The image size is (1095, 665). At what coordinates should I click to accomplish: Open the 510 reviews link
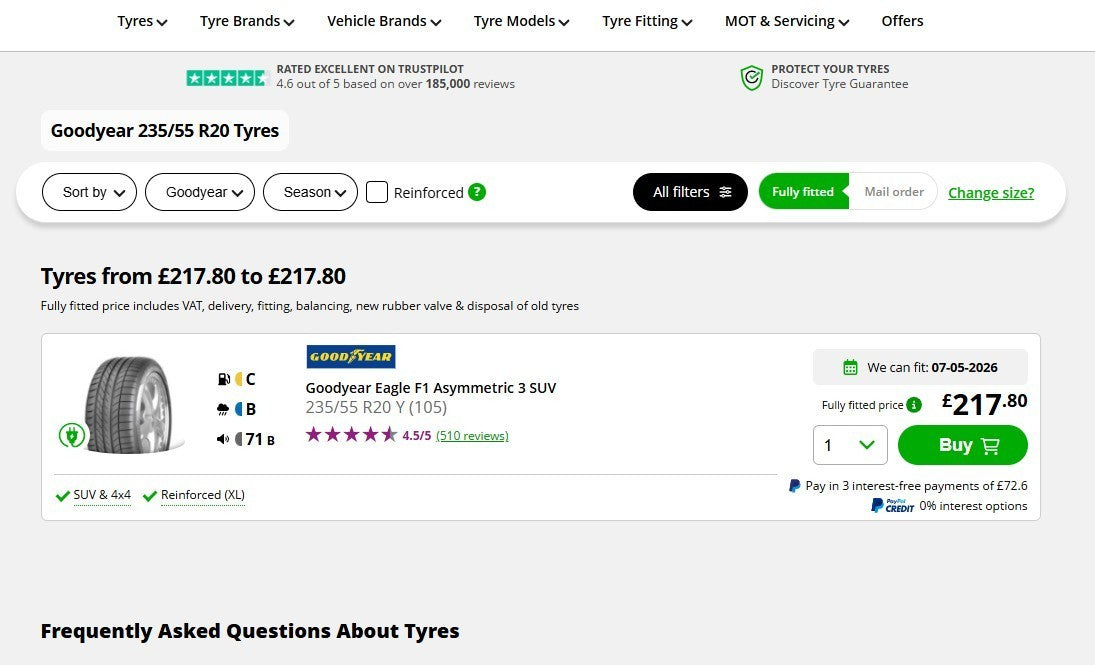[x=472, y=436]
